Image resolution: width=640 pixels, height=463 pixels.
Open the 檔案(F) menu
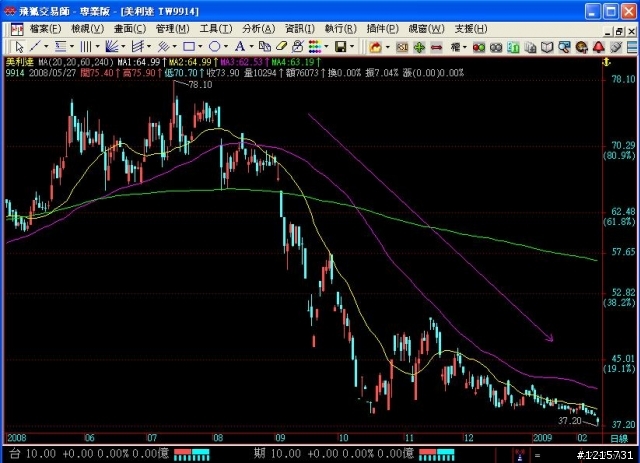pyautogui.click(x=45, y=29)
